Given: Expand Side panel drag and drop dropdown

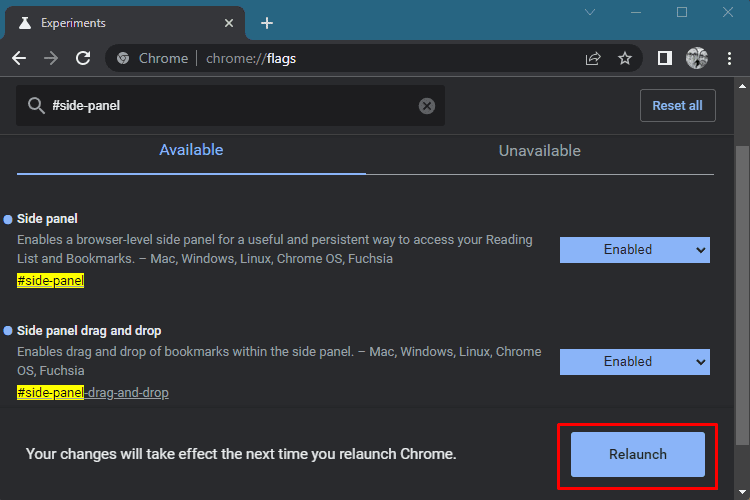Looking at the screenshot, I should (635, 362).
